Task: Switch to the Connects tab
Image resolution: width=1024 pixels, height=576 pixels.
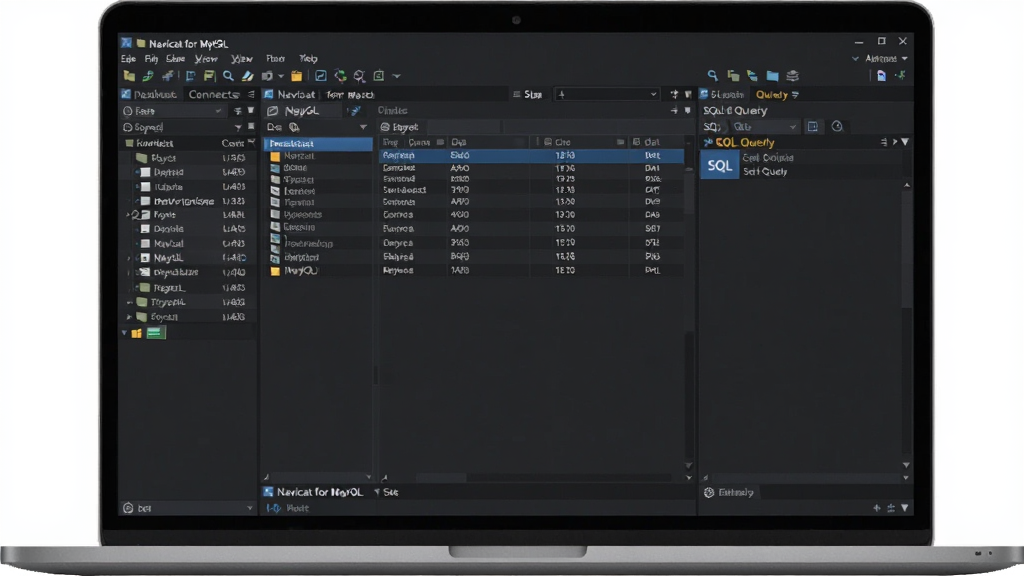Action: coord(213,95)
